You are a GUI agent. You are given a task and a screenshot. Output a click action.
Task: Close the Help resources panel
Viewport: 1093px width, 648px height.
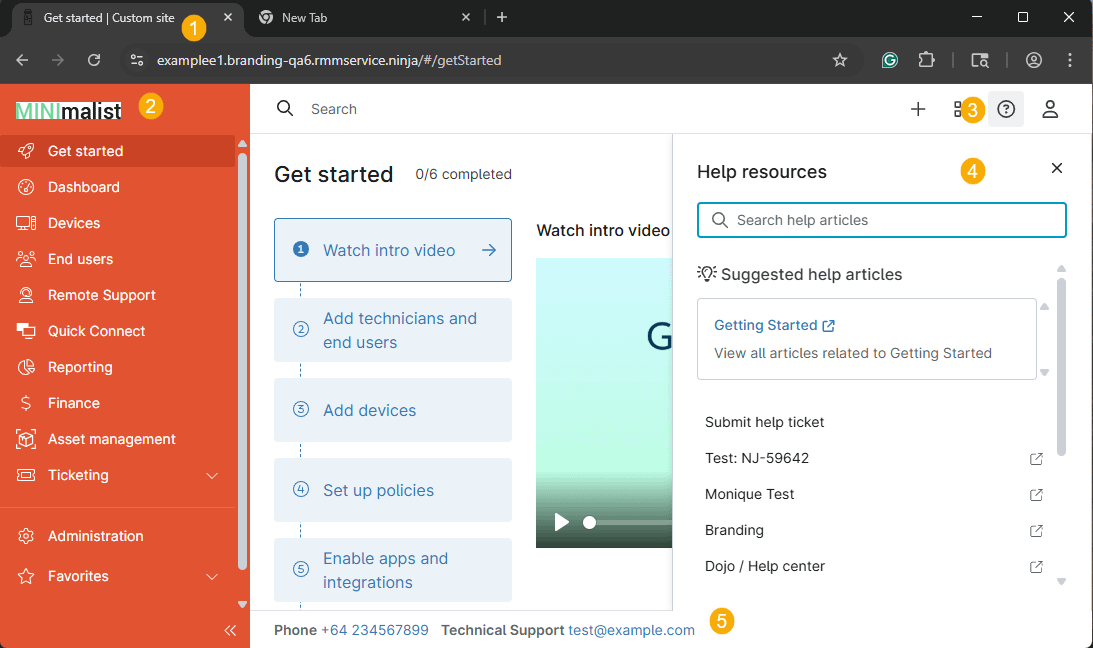click(1056, 169)
